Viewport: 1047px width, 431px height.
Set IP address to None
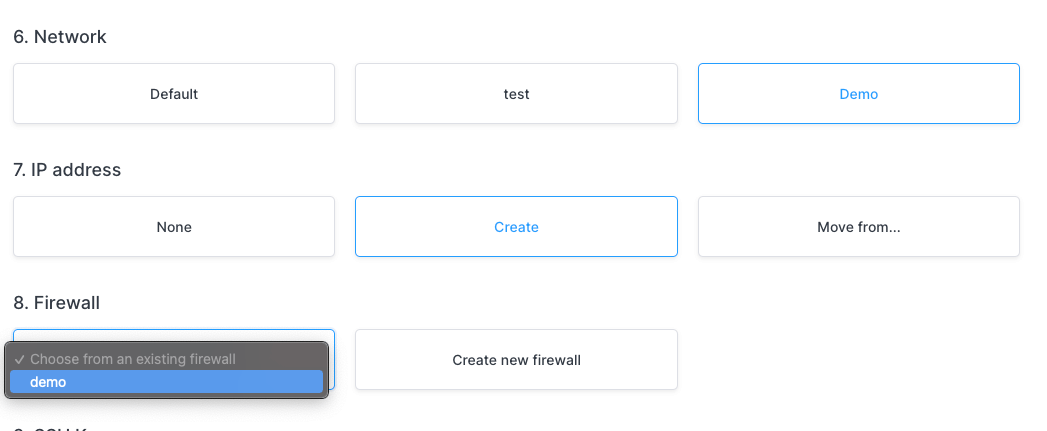pyautogui.click(x=174, y=227)
